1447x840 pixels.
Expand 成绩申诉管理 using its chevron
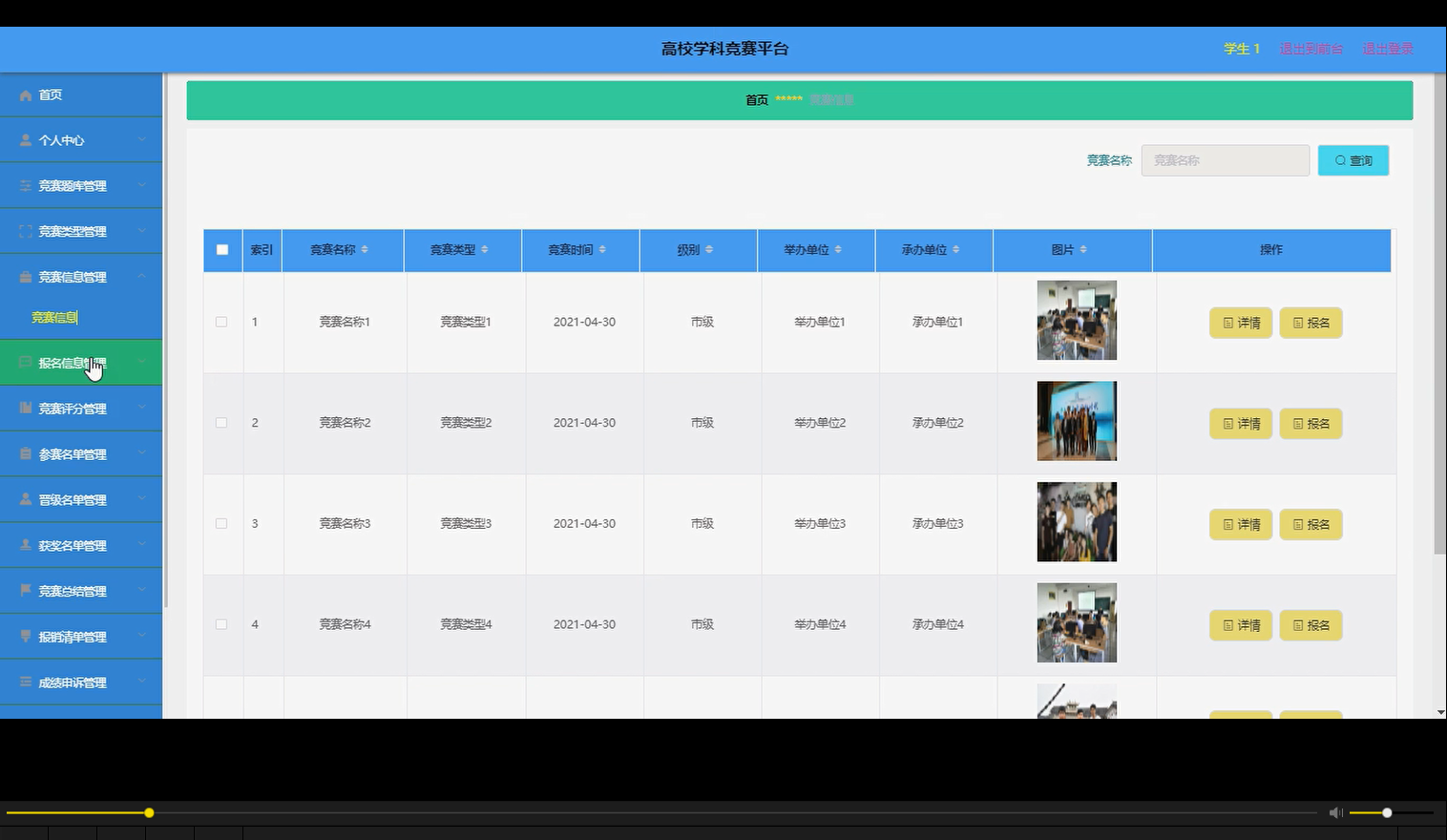click(x=141, y=682)
